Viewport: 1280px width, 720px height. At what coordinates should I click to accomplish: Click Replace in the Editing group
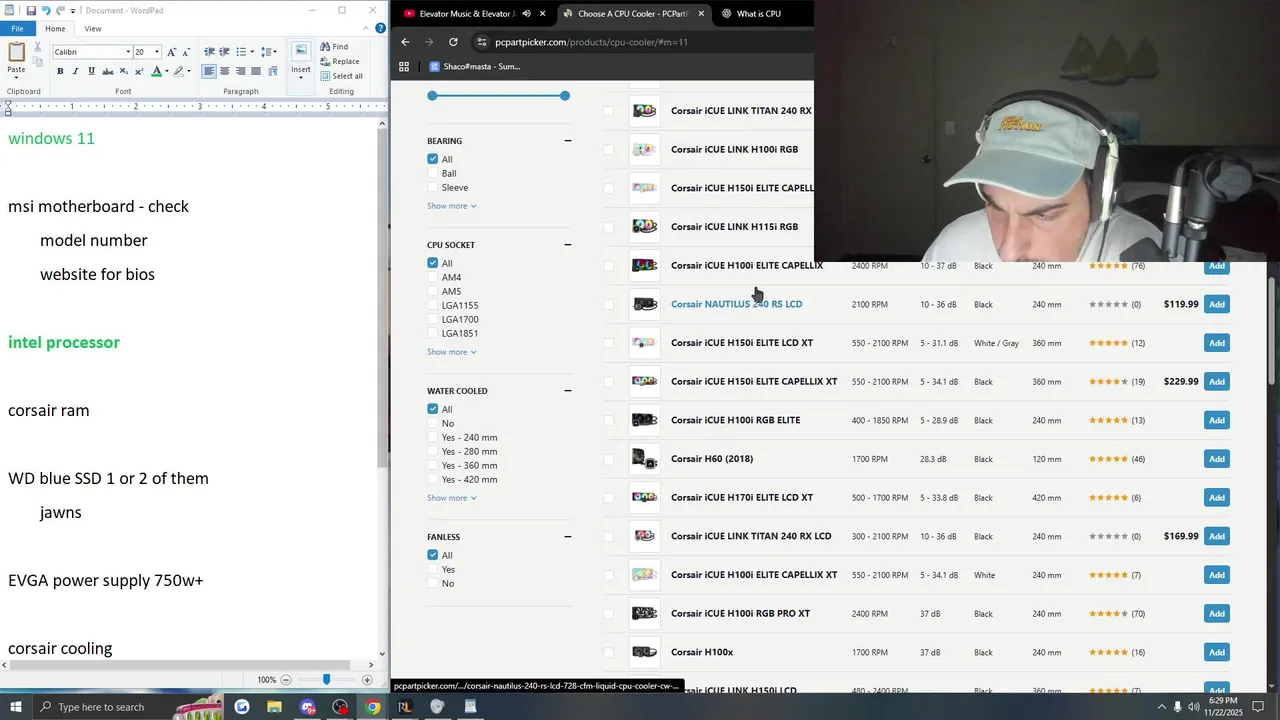(x=340, y=61)
